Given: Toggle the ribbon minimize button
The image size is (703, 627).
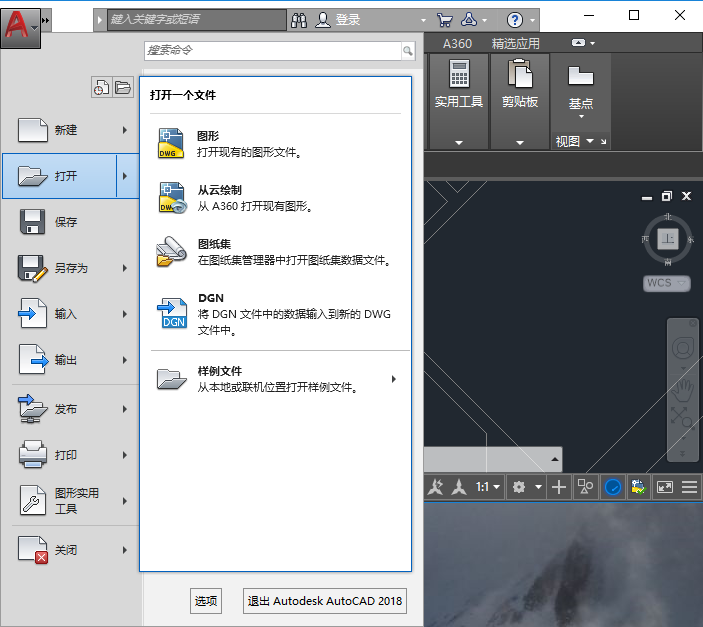Looking at the screenshot, I should point(578,43).
